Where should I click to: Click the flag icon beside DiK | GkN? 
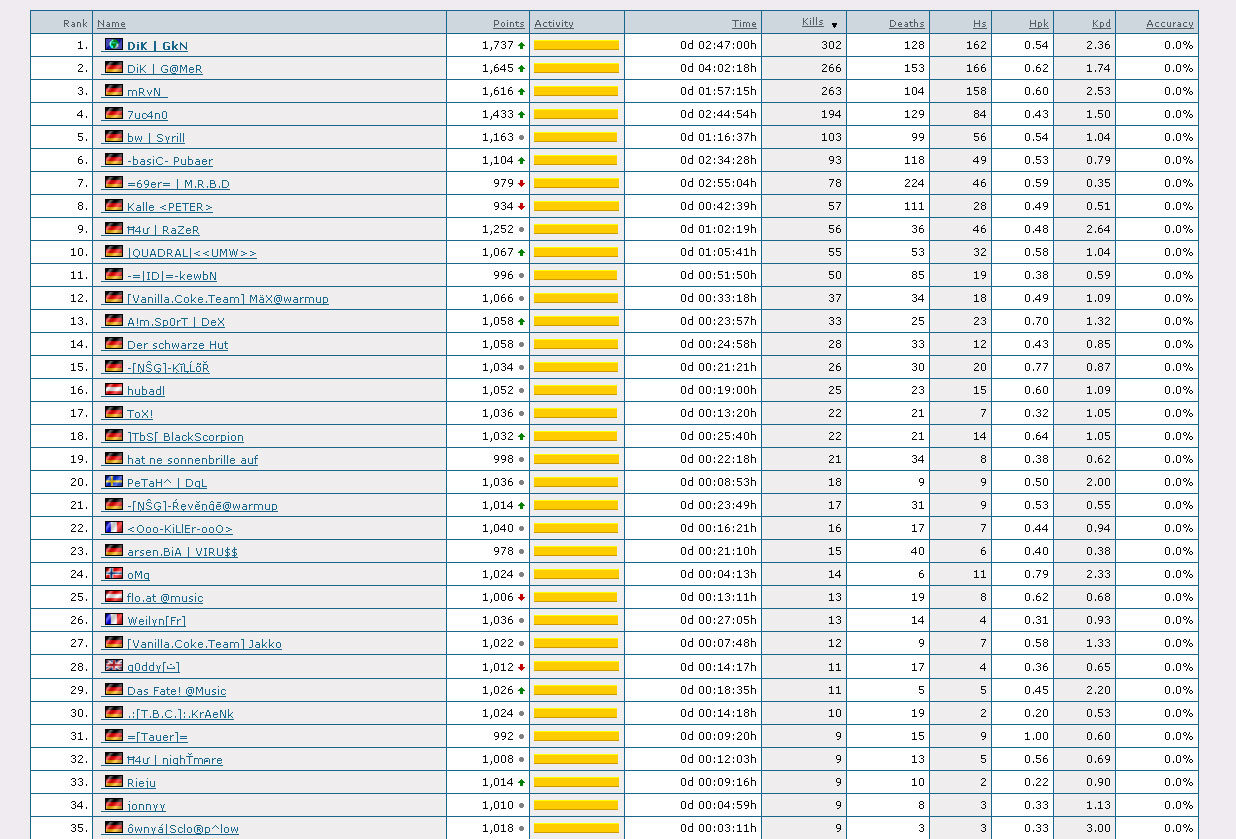coord(114,45)
